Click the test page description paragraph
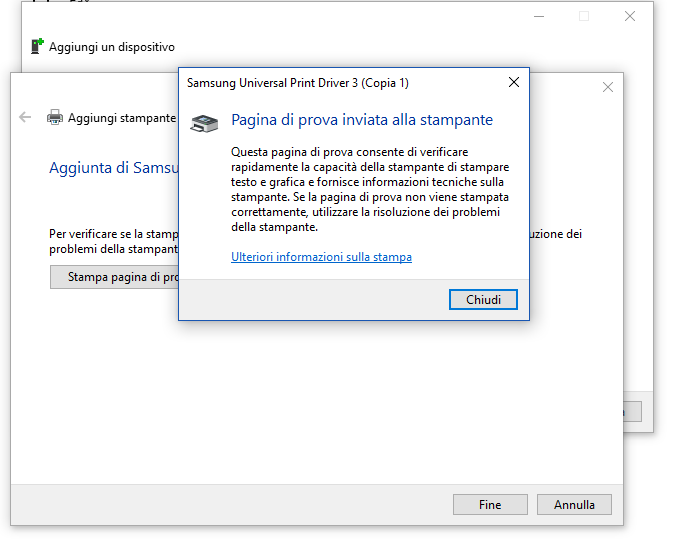This screenshot has width=688, height=544. (x=369, y=189)
